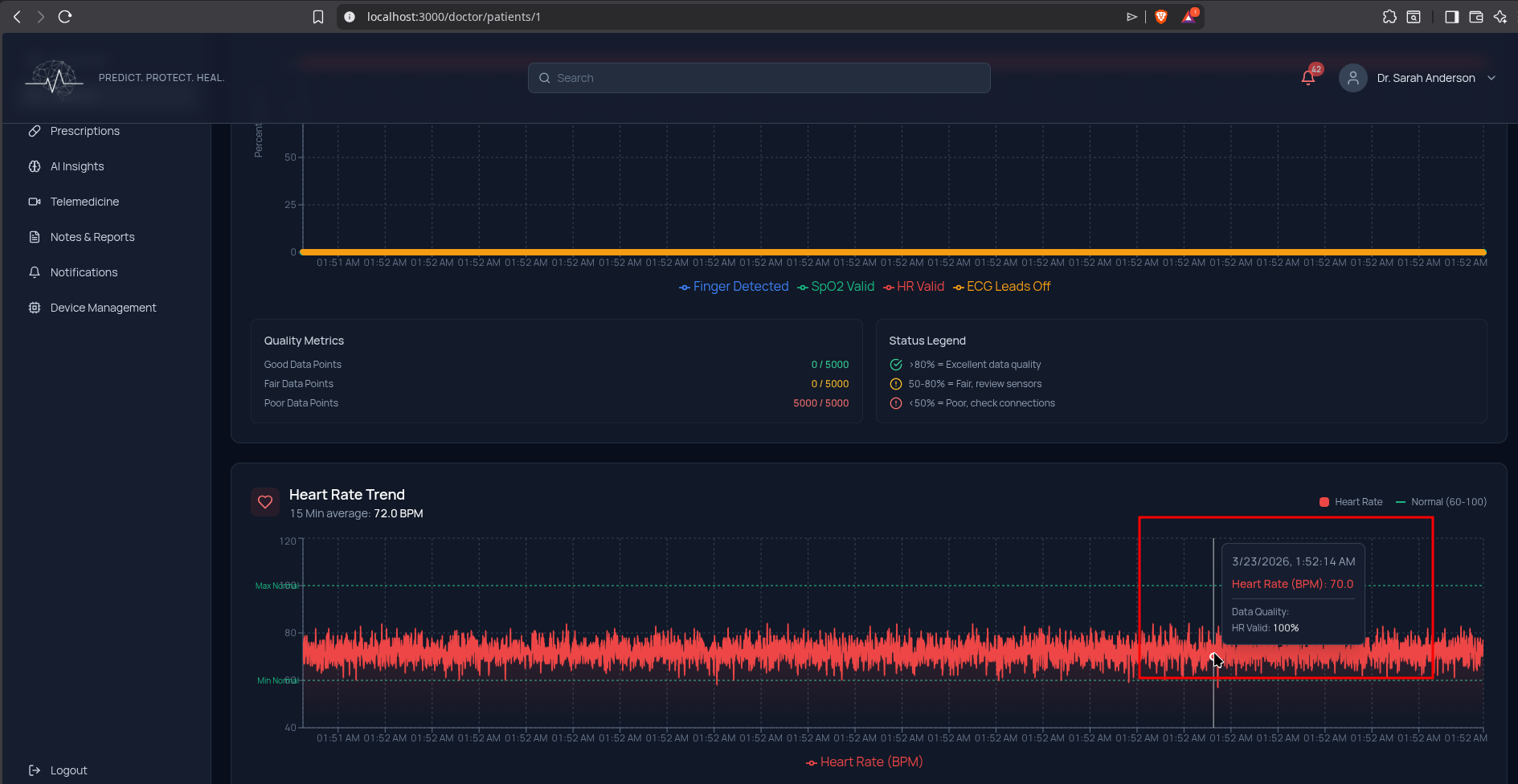Click the Heart Rate Trend heart icon
Image resolution: width=1518 pixels, height=784 pixels.
click(x=265, y=503)
